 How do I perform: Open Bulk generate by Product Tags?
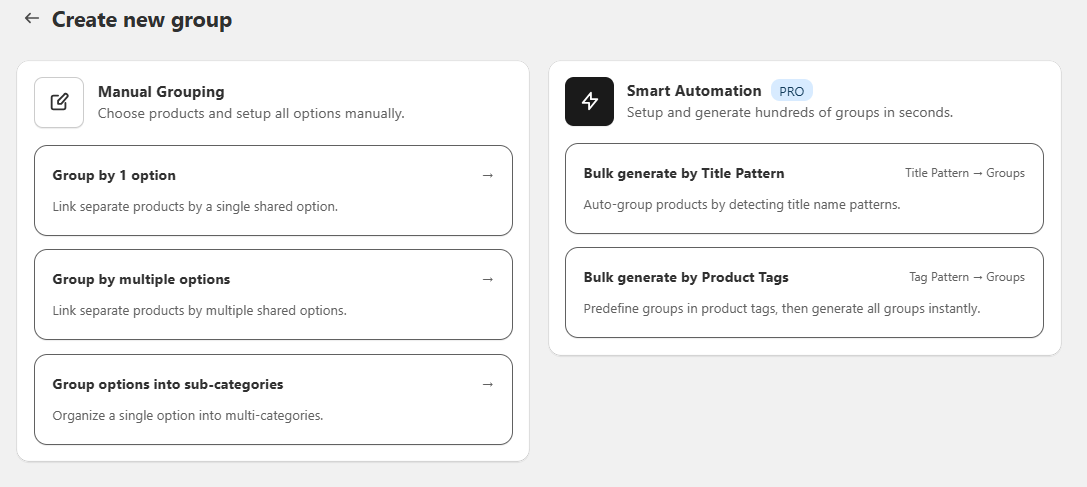[686, 277]
